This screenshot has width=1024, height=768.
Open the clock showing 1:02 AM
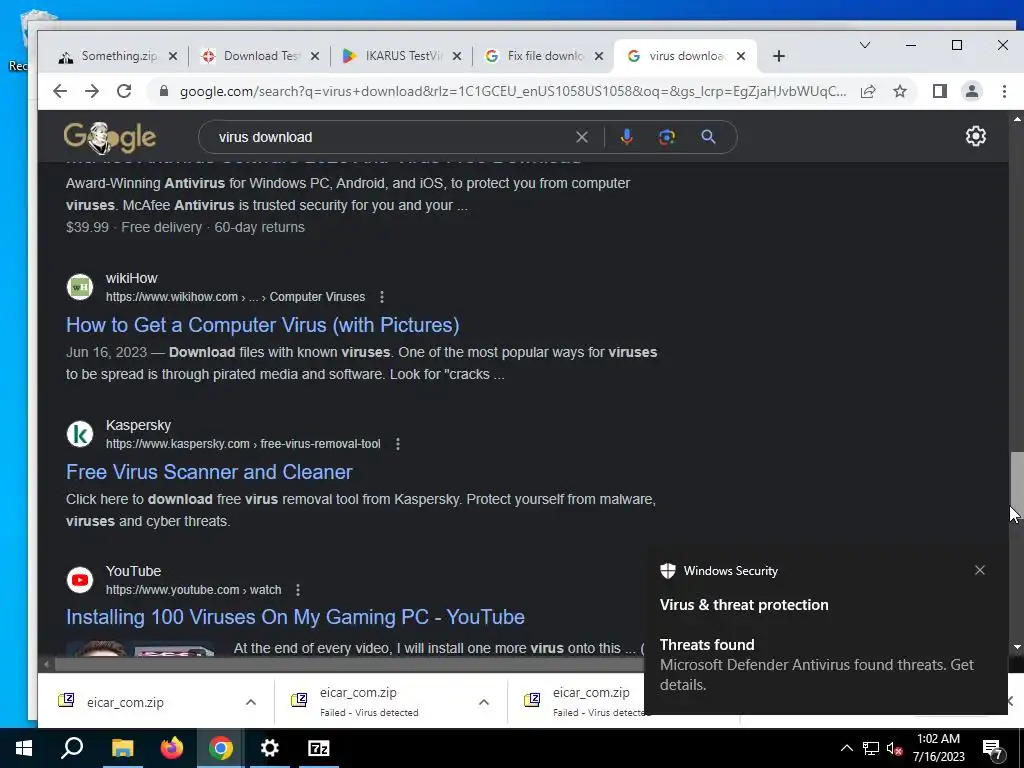[x=938, y=748]
